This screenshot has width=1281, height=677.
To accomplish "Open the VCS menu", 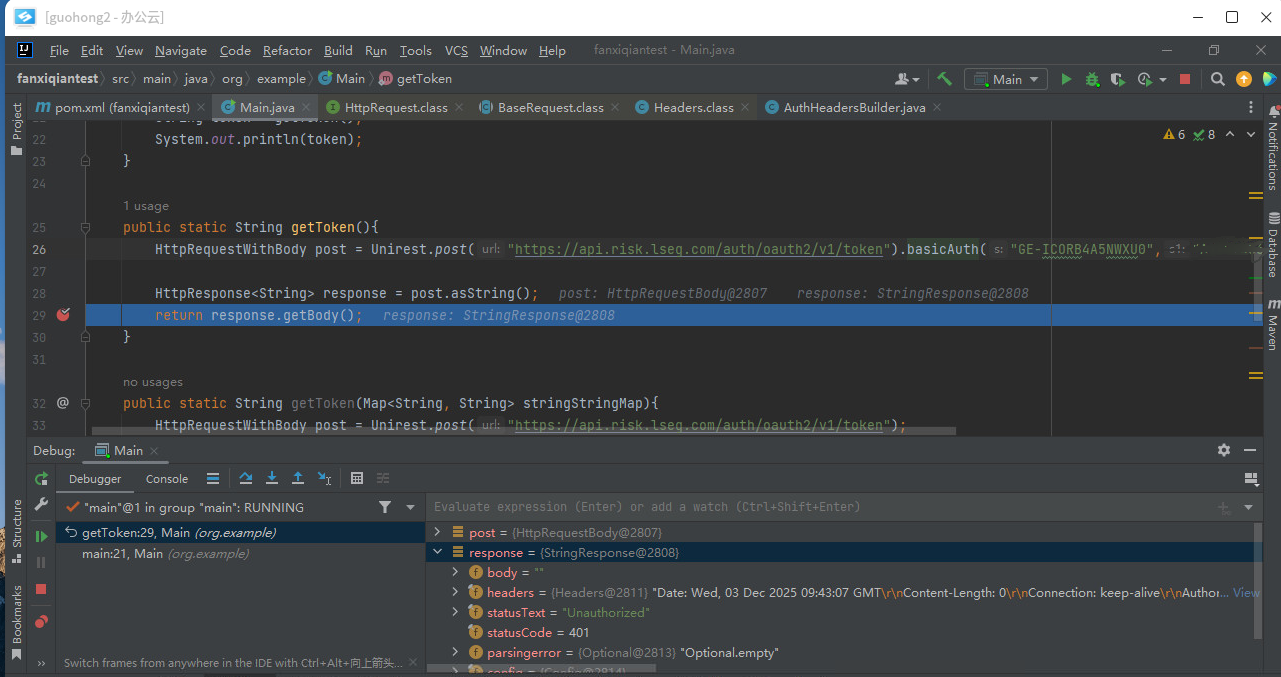I will click(x=456, y=50).
